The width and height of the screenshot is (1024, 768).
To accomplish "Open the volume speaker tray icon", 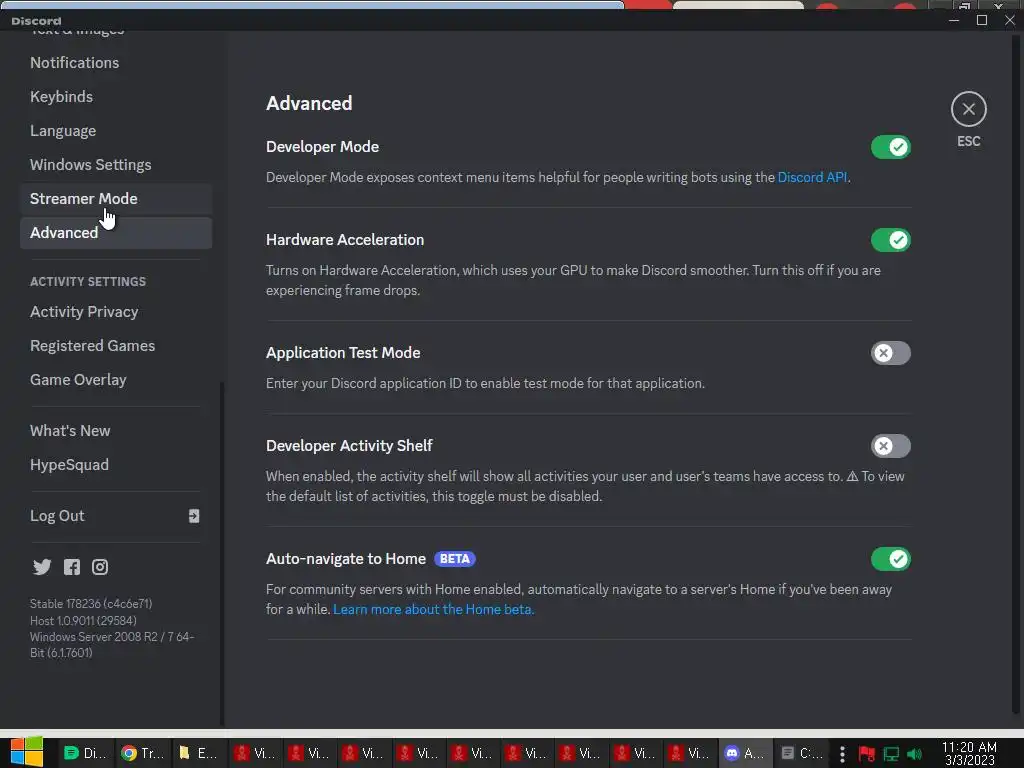I will 914,754.
